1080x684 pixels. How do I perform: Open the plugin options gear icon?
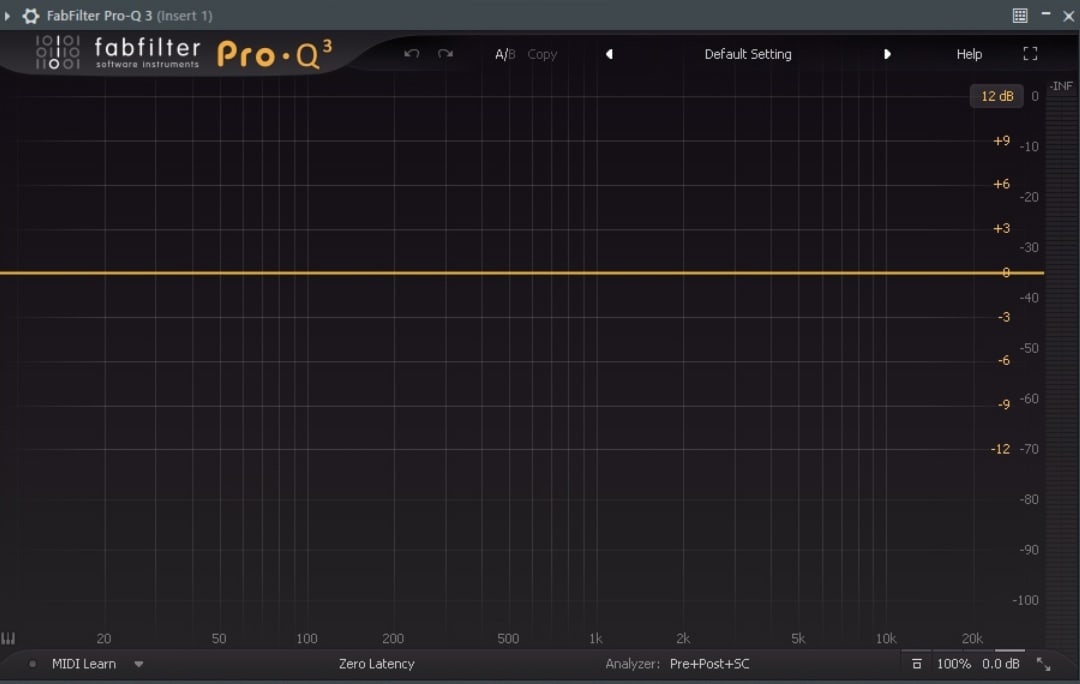pos(31,15)
